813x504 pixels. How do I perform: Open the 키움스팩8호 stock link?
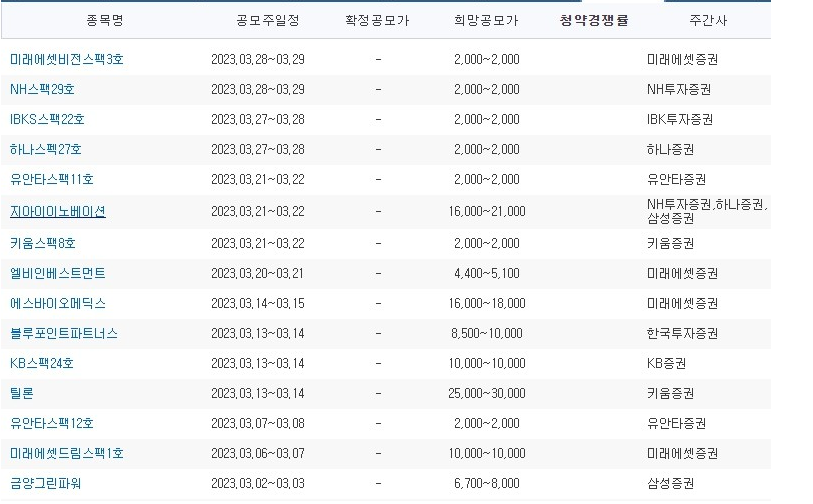[43, 244]
